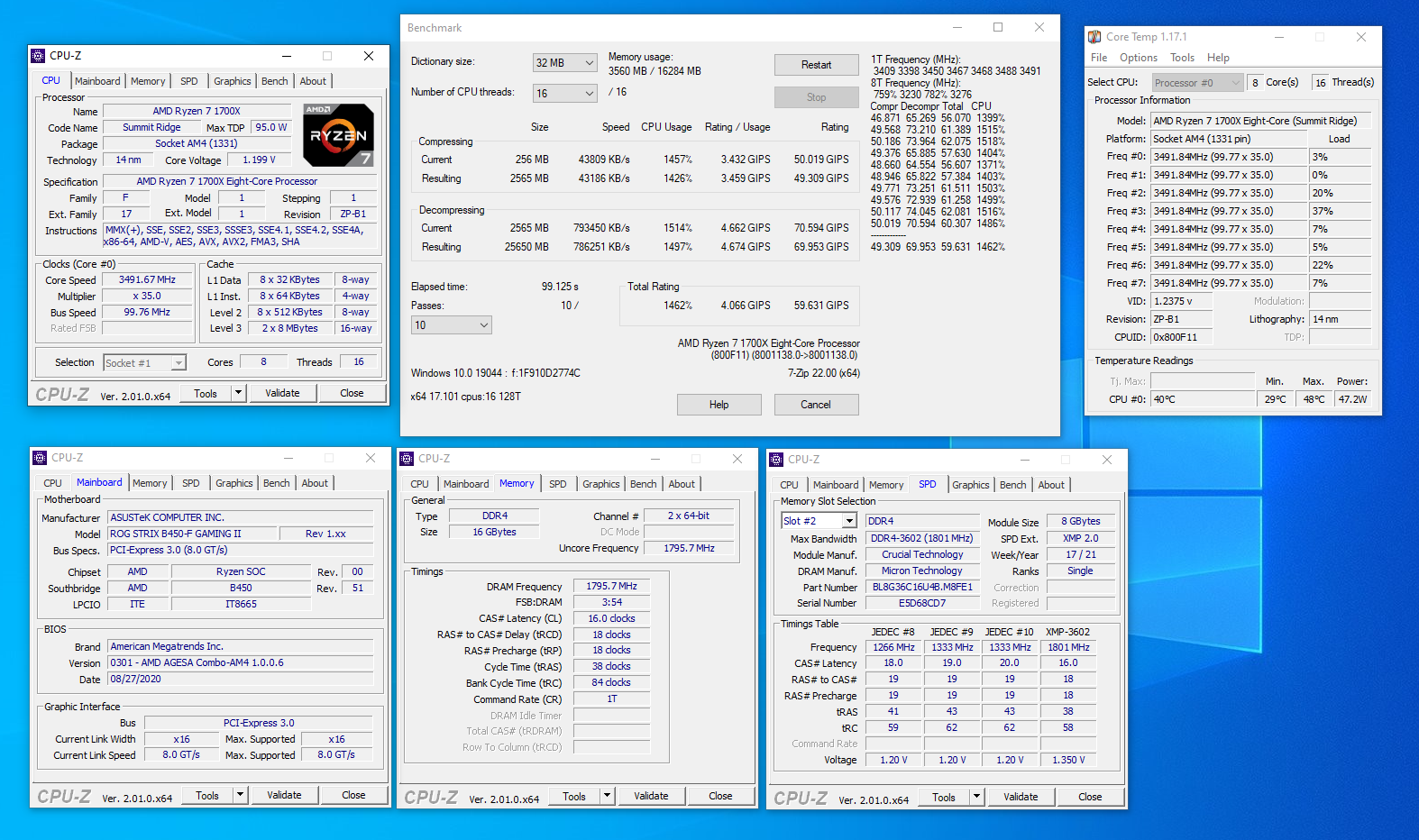Screen dimensions: 1419x840
Task: Click Close button in CPU-Z SPD window
Action: [x=1091, y=797]
